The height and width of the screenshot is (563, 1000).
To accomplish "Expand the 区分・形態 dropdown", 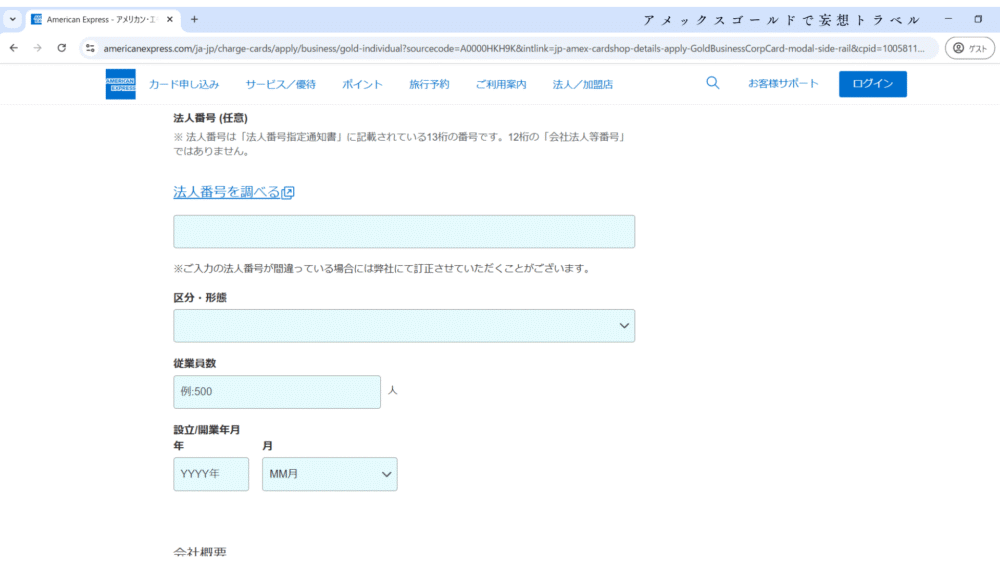I will pos(404,326).
